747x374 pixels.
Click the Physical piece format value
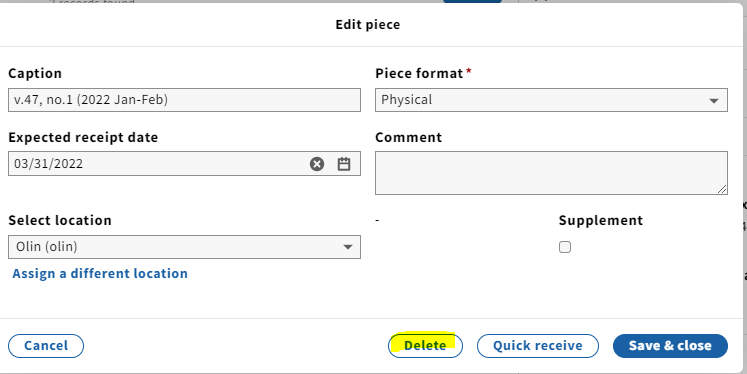tap(407, 100)
